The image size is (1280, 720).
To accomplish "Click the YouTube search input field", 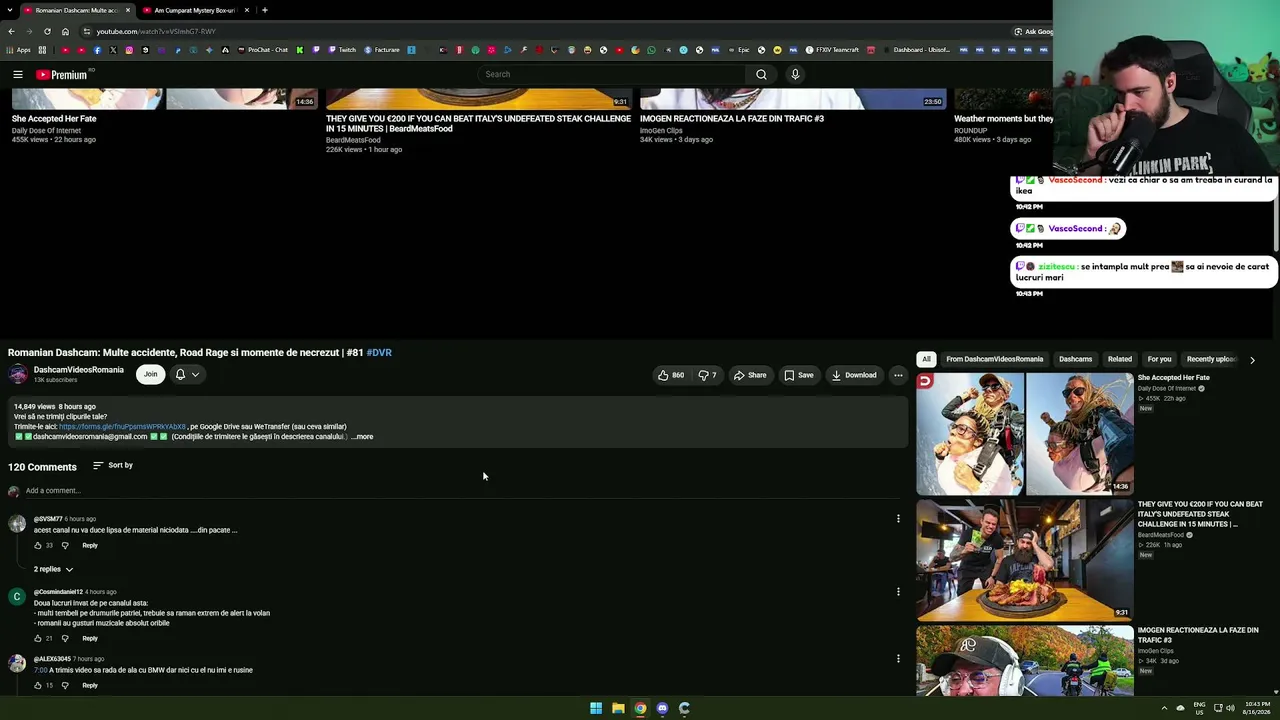I will [x=610, y=74].
